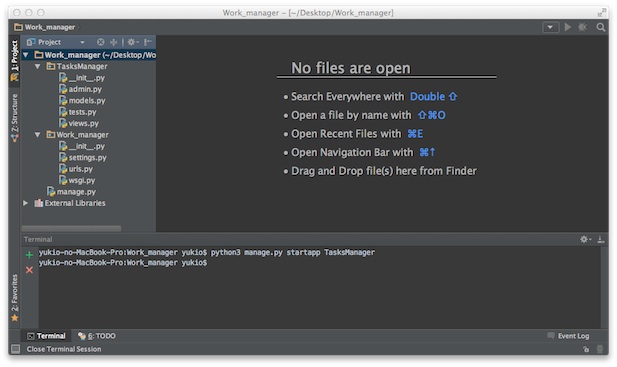
Task: Switch to the 6: TODO tab
Action: pyautogui.click(x=97, y=336)
